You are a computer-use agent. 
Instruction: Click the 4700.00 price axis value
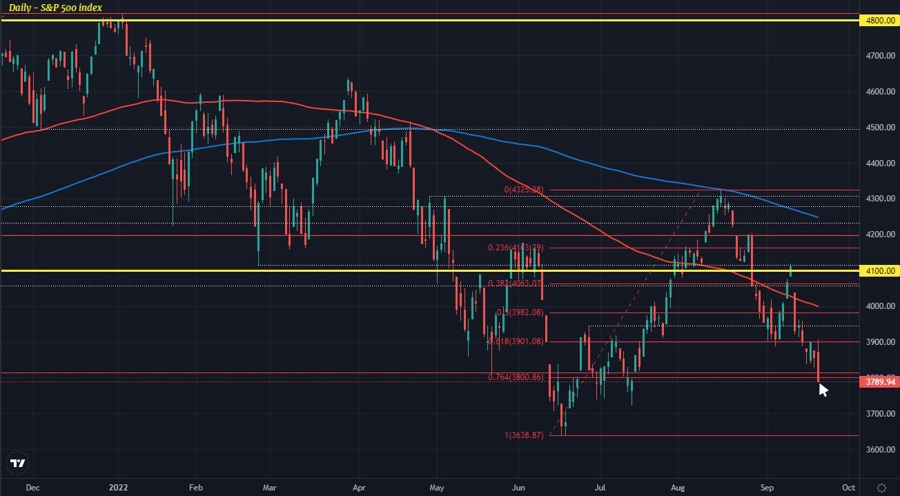[882, 56]
